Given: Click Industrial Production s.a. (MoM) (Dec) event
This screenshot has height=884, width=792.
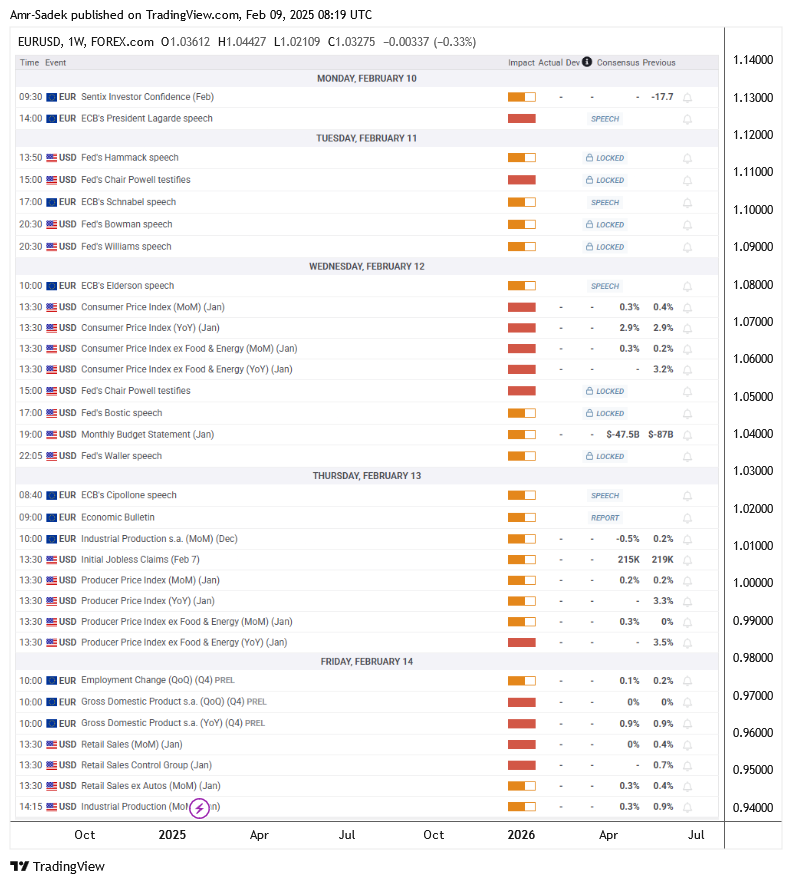Looking at the screenshot, I should coord(159,539).
